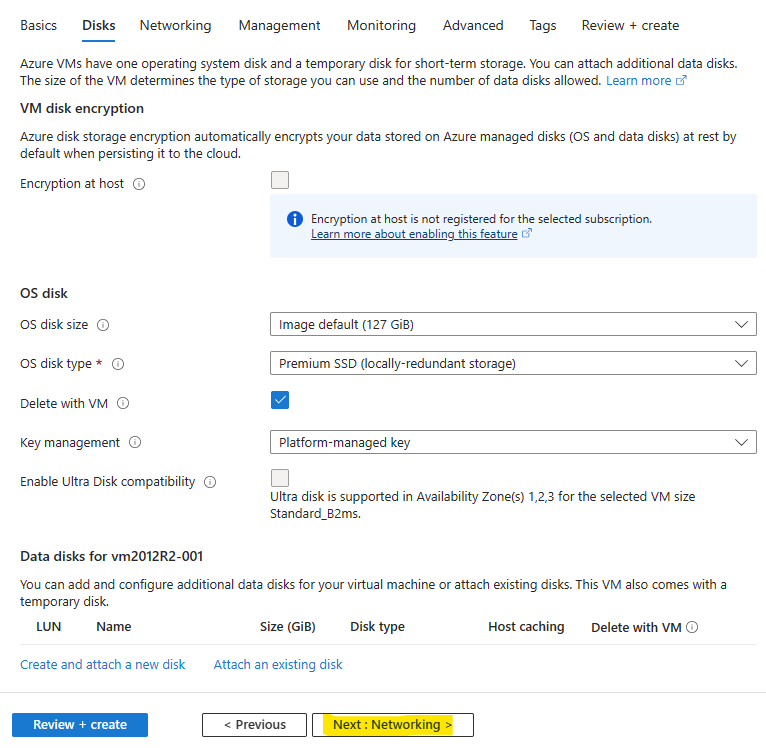
Task: Open the Key management dropdown
Action: point(513,442)
